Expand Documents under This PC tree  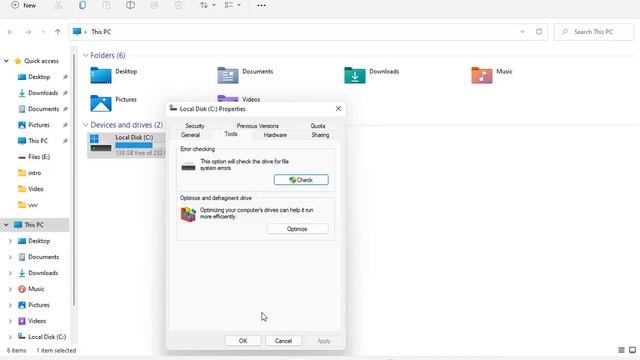coord(10,257)
